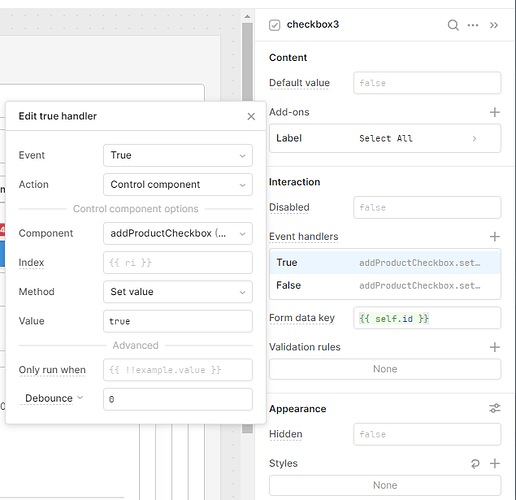
Task: Select the False event handler row
Action: tap(385, 285)
